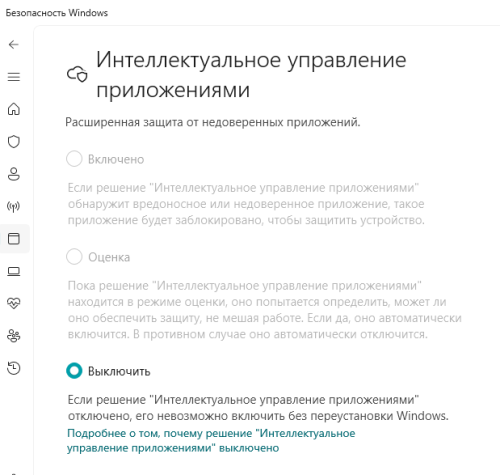Select the "Включено" radio button
The width and height of the screenshot is (500, 475).
click(x=74, y=159)
